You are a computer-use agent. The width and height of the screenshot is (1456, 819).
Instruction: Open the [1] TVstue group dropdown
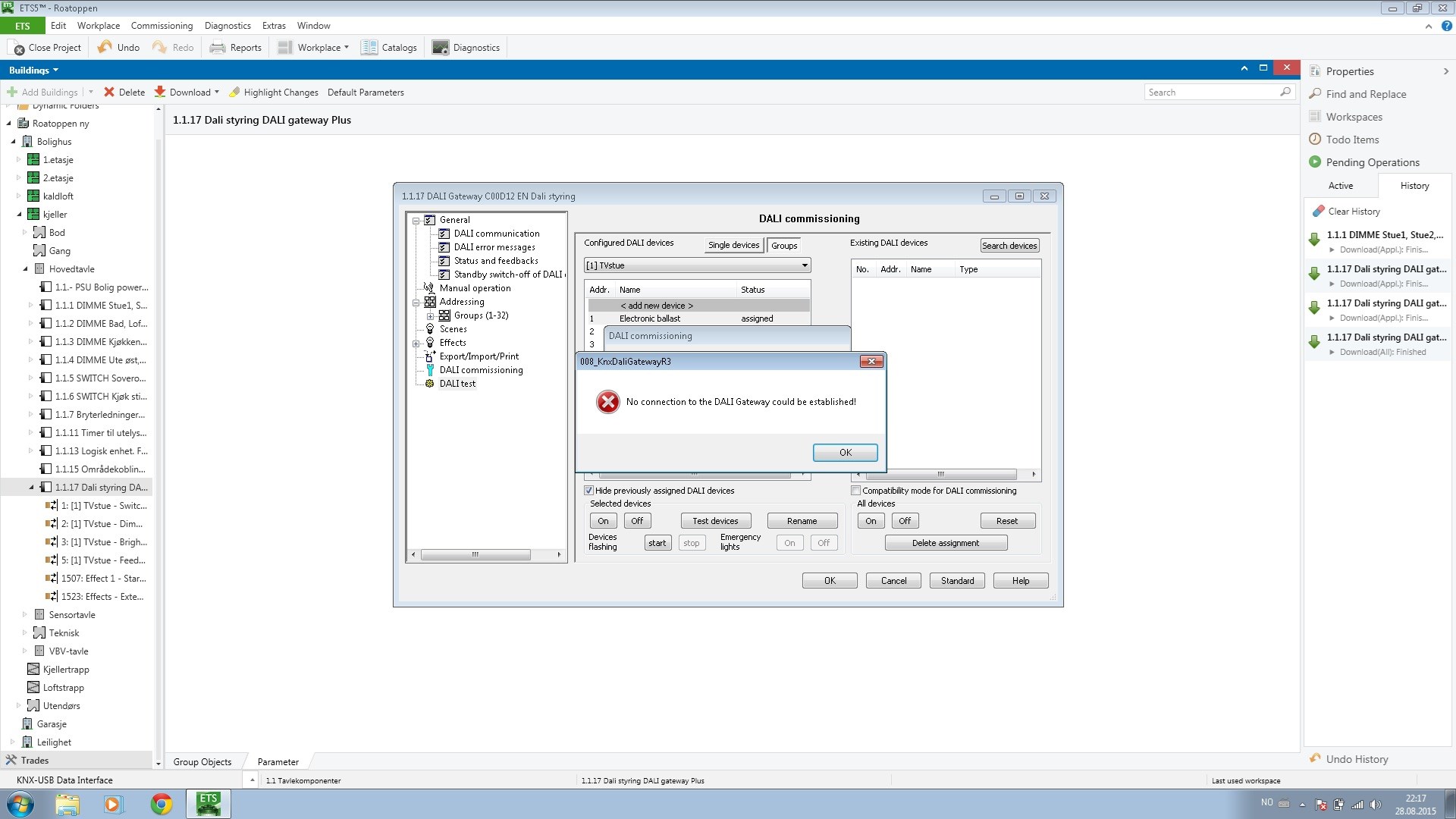pos(805,265)
